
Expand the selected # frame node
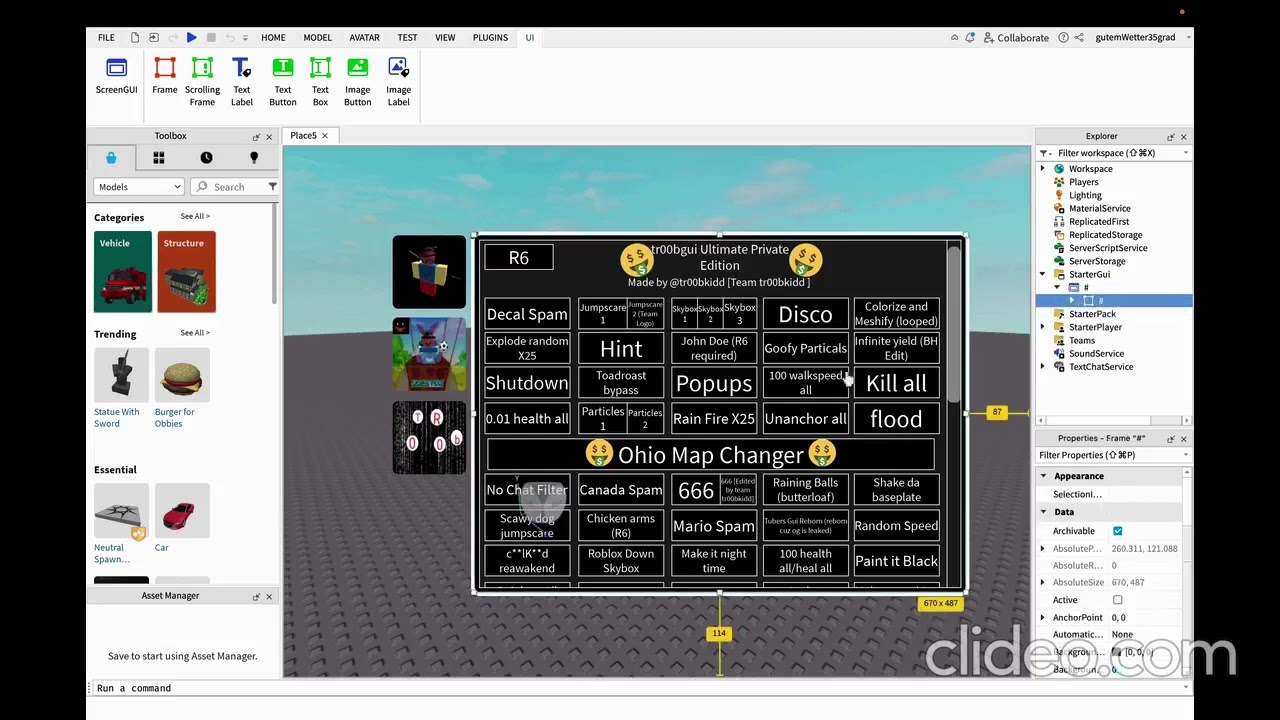(1072, 300)
